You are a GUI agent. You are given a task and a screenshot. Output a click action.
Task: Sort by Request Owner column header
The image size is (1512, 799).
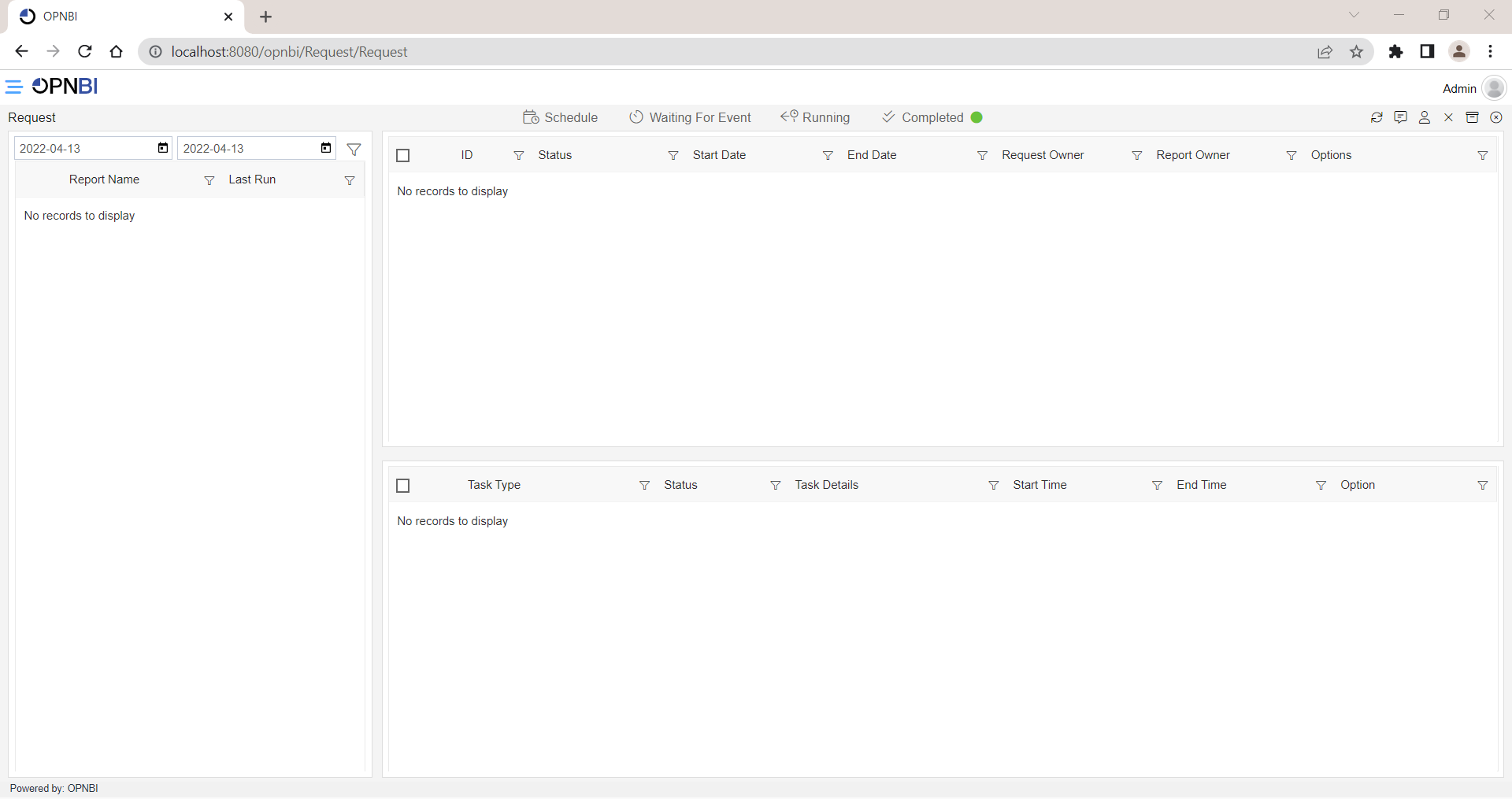click(1043, 155)
